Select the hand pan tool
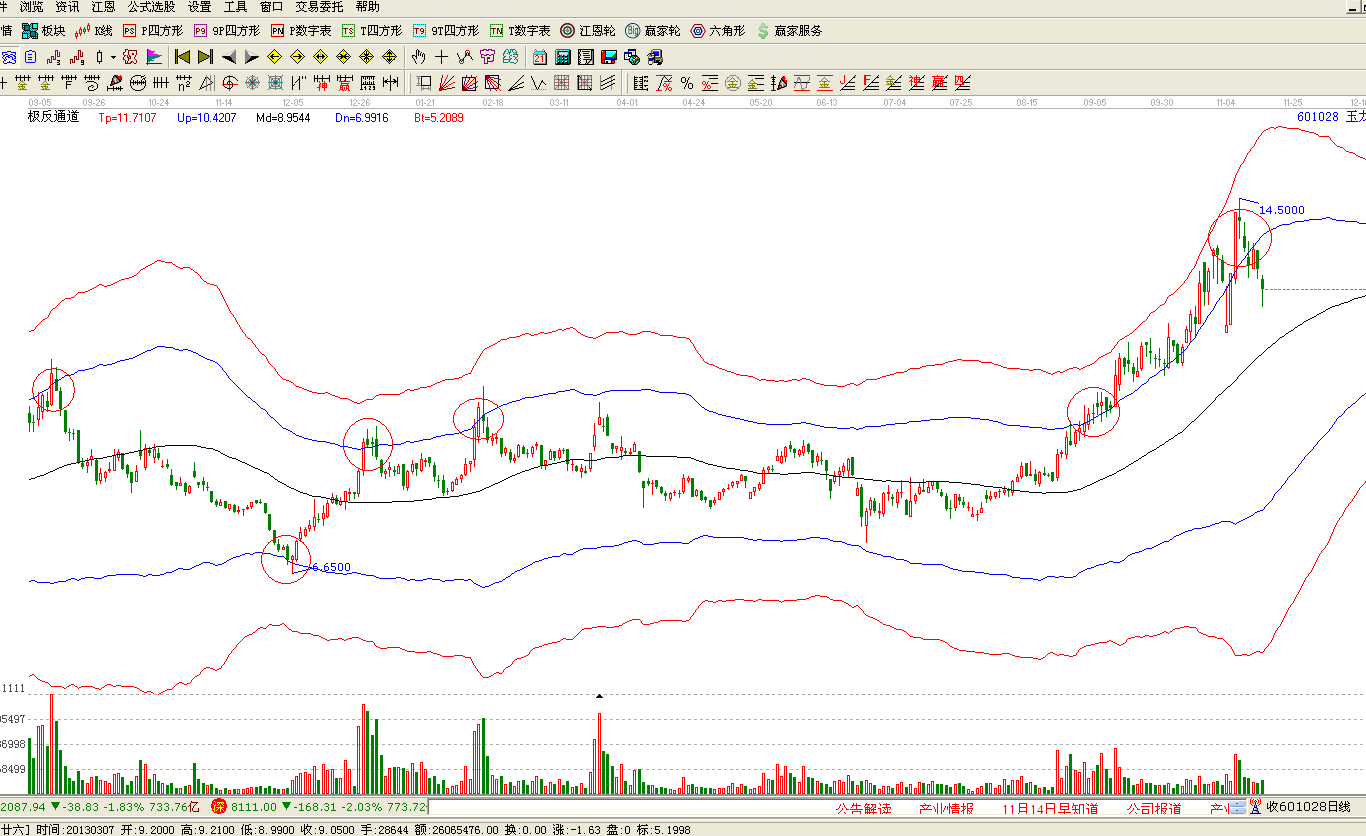Screen dimensions: 1366x836 click(419, 57)
